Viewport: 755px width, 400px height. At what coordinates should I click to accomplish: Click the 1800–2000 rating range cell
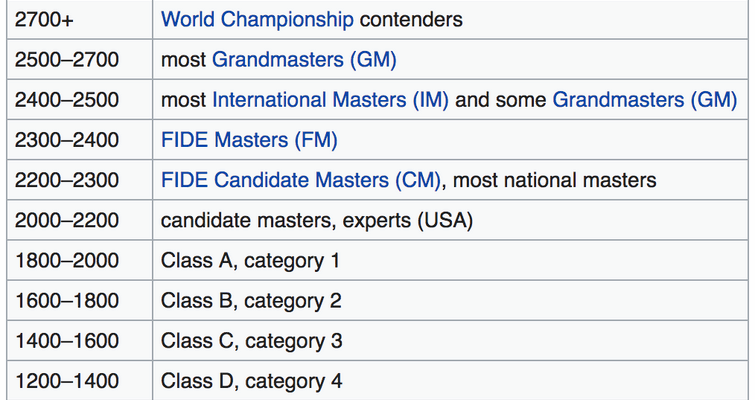(x=67, y=261)
